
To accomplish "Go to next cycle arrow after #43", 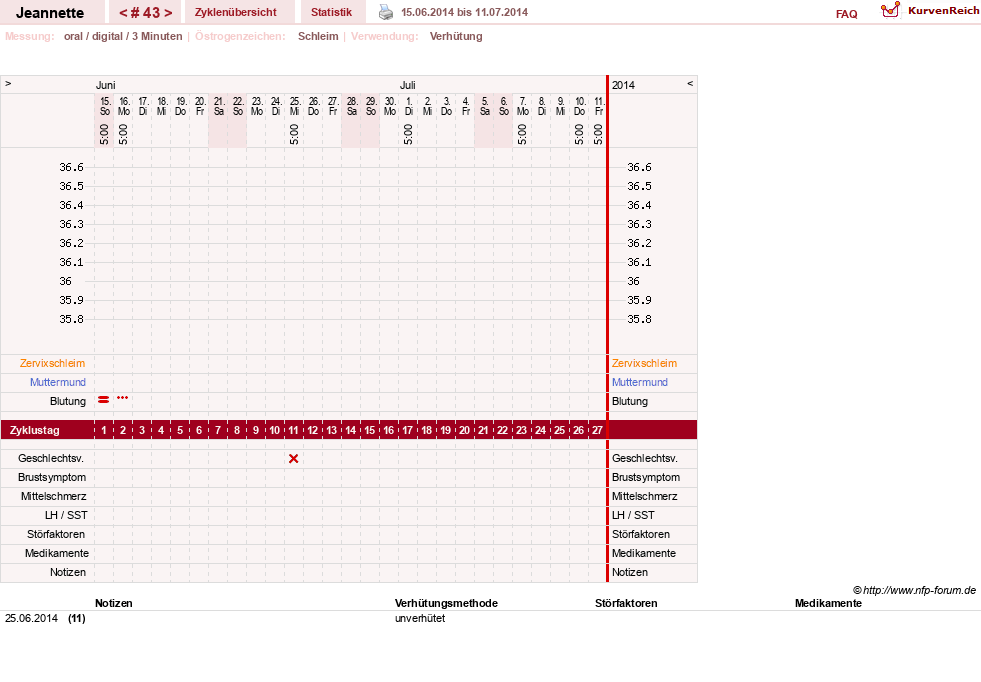I will (x=168, y=13).
